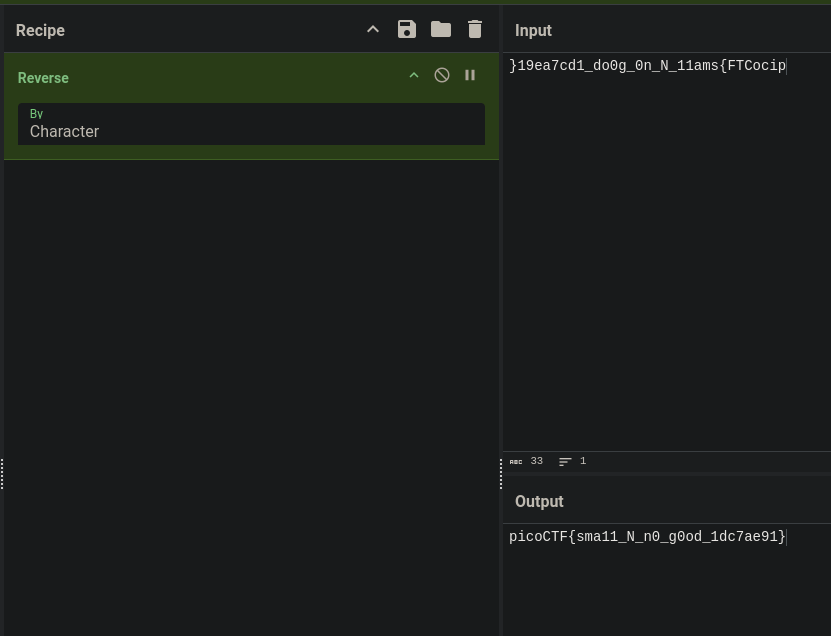Screen dimensions: 831x636
Task: Click the By label in Reverse options
Action: tap(36, 114)
